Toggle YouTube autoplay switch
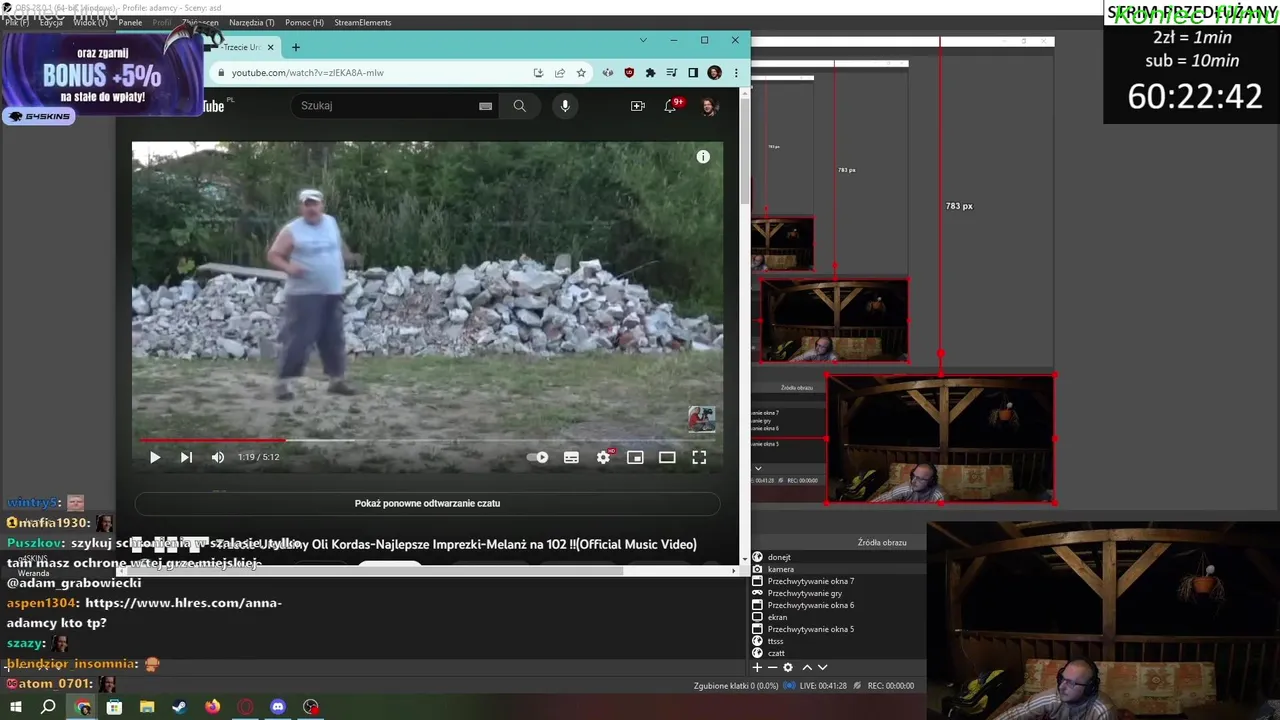Image resolution: width=1280 pixels, height=720 pixels. pos(538,457)
